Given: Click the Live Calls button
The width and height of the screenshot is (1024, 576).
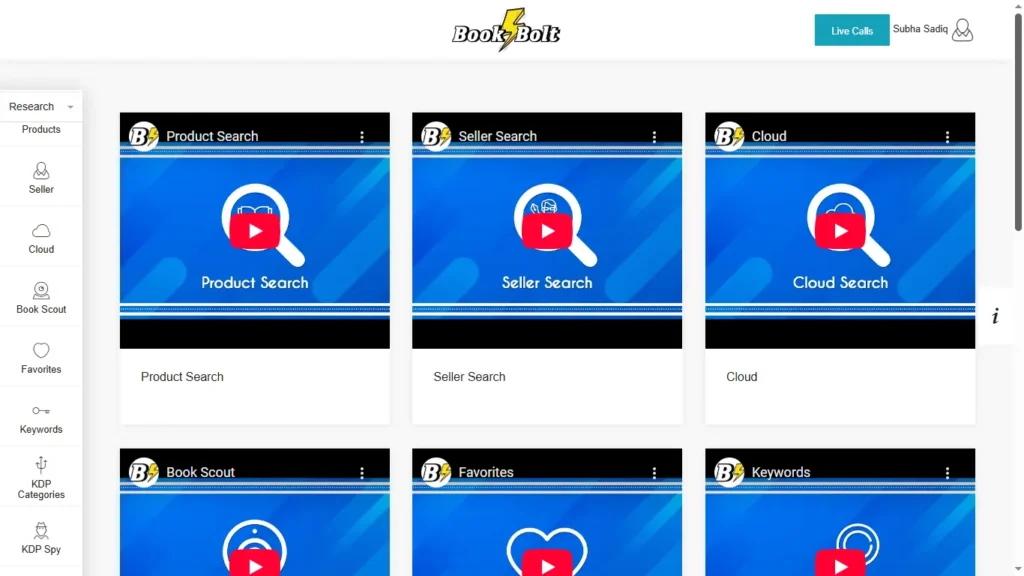Looking at the screenshot, I should [852, 30].
